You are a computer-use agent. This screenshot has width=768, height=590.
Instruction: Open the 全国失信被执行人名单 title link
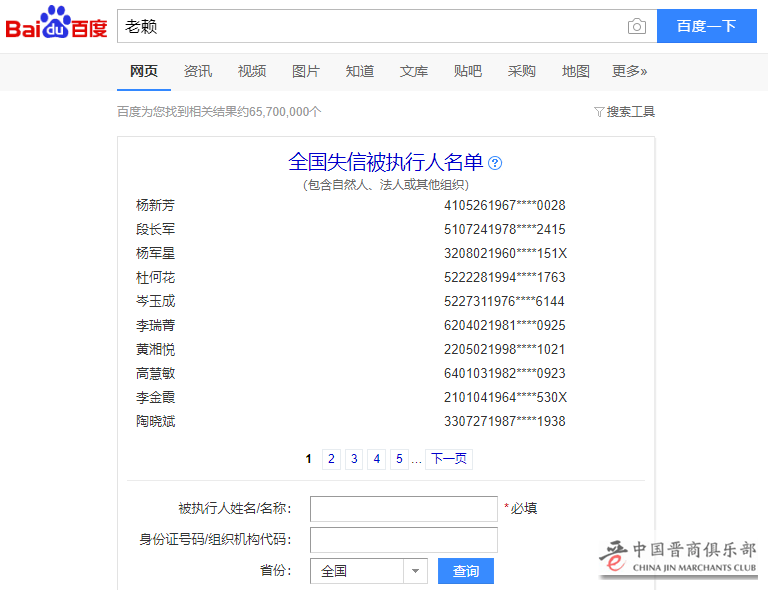click(385, 162)
